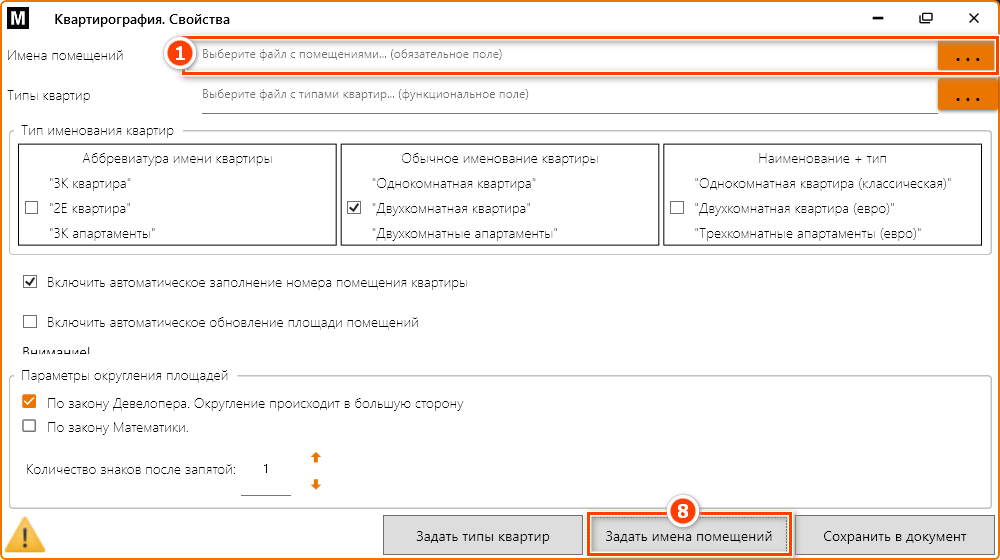Browse for room names file
The height and width of the screenshot is (560, 1000).
point(966,56)
